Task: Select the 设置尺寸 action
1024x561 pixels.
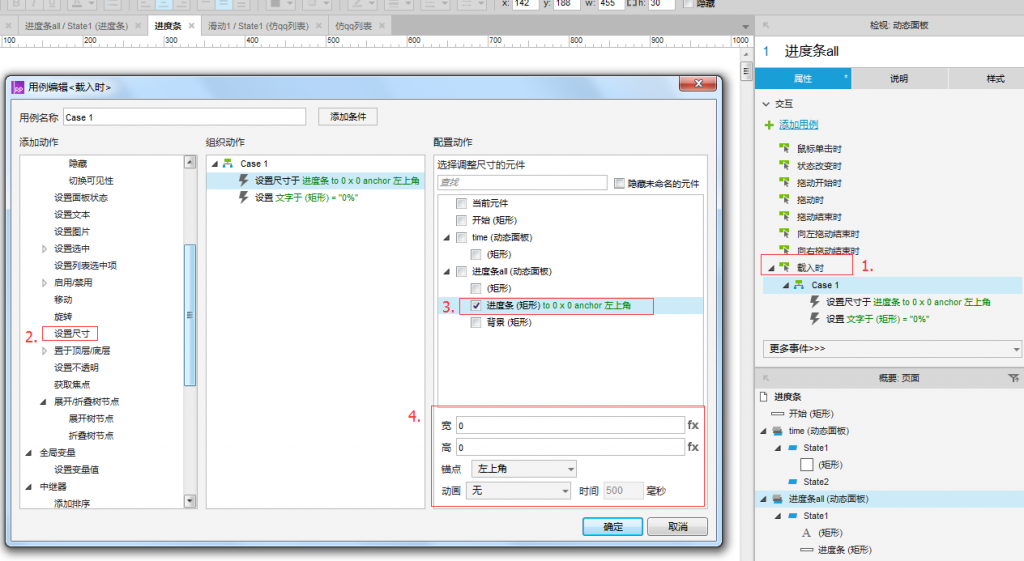Action: [x=72, y=334]
